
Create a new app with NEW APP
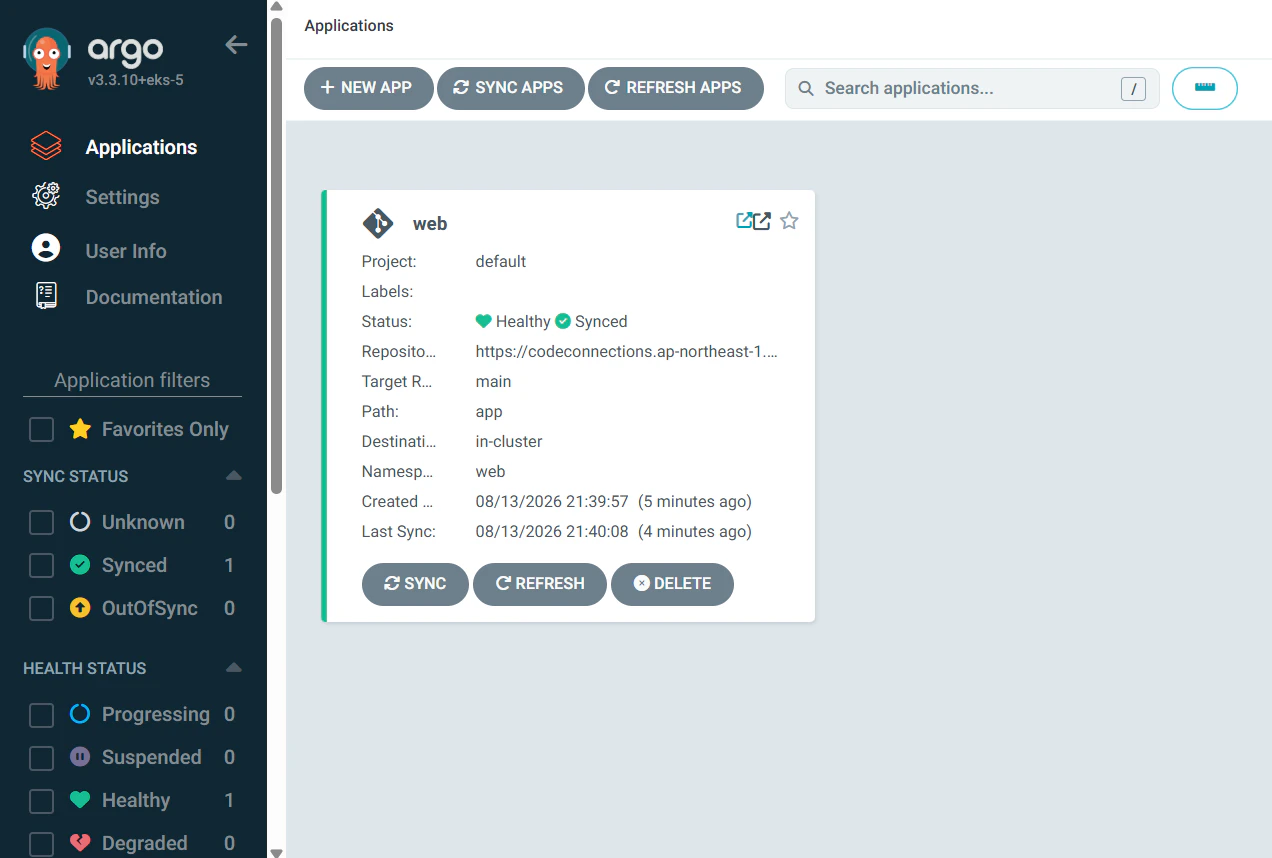[x=369, y=88]
